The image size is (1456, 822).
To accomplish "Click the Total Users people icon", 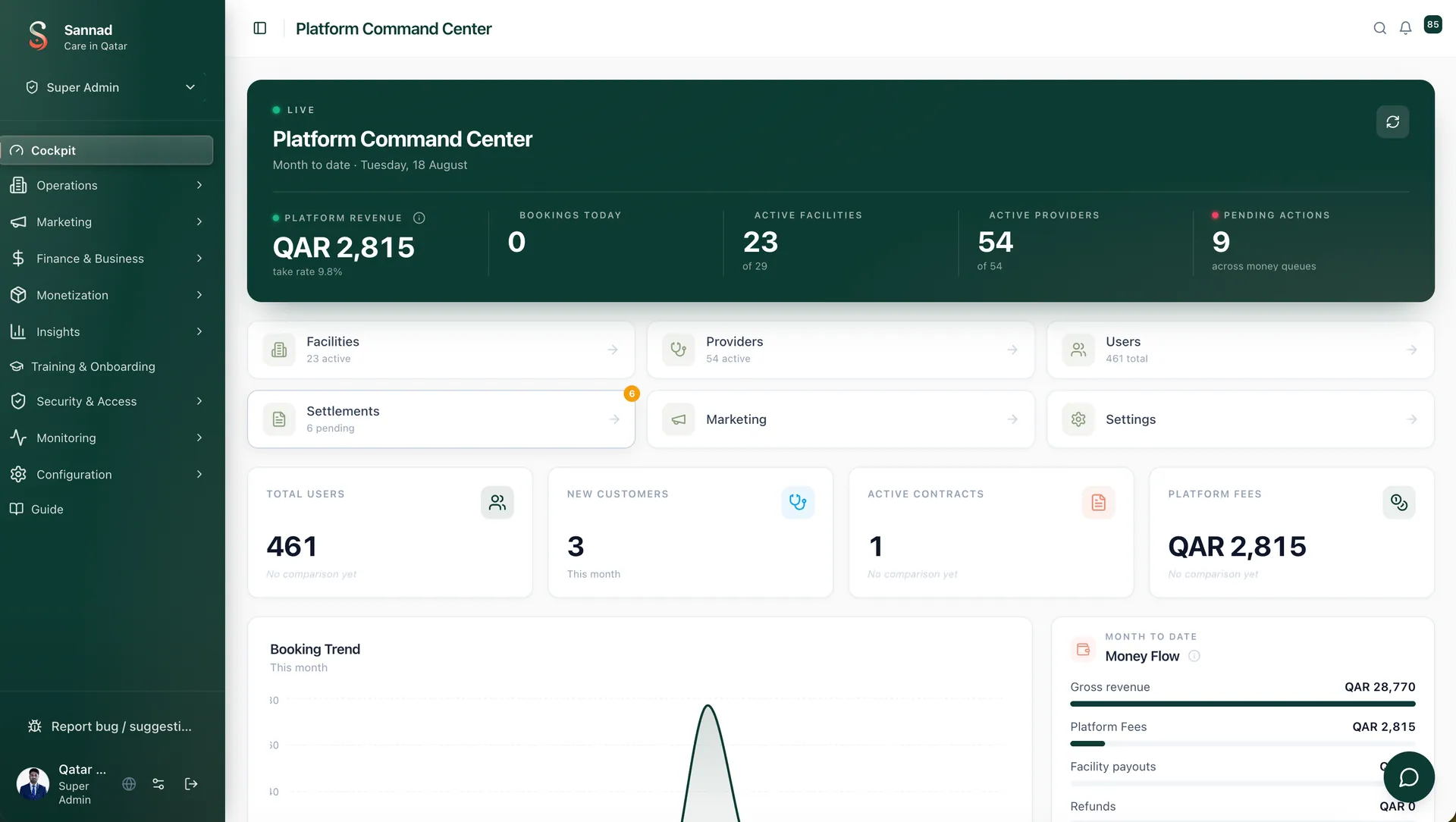I will tap(497, 502).
